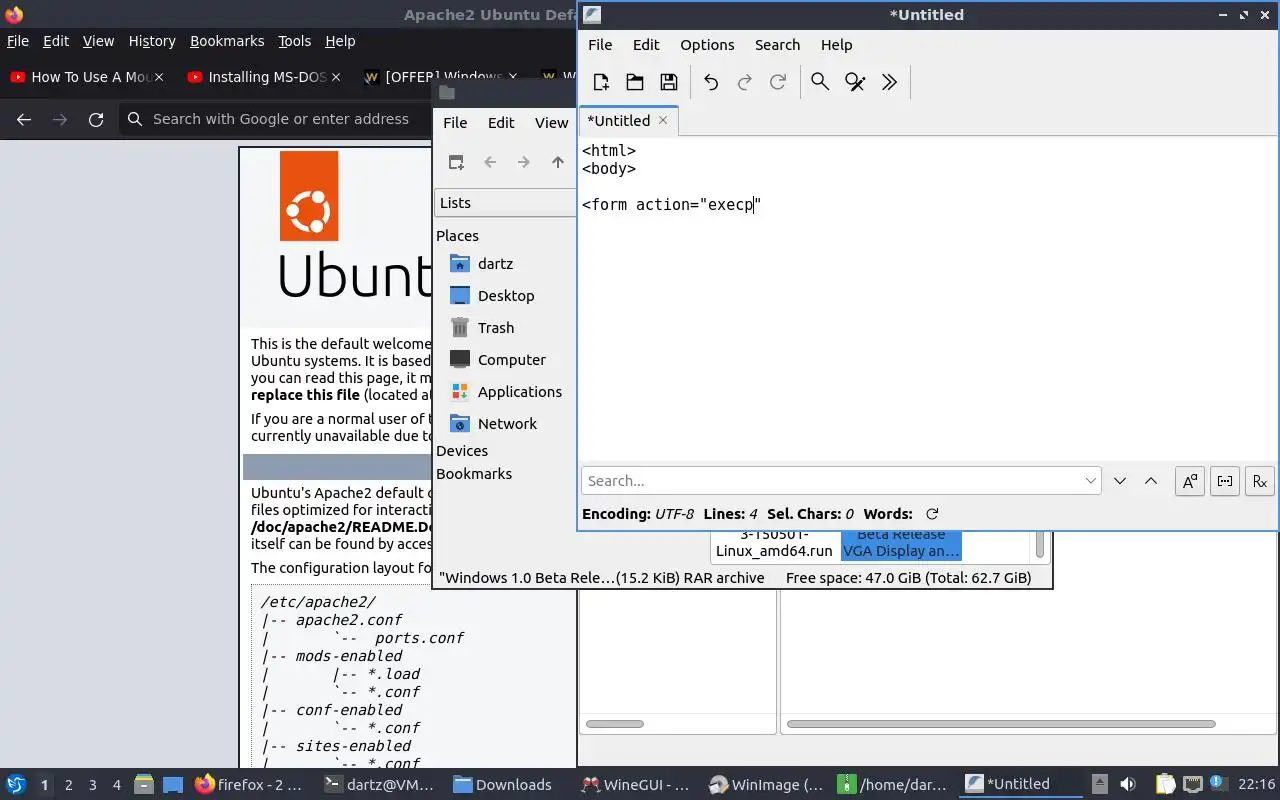The width and height of the screenshot is (1280, 800).
Task: Toggle Match Case search option
Action: click(x=1189, y=481)
